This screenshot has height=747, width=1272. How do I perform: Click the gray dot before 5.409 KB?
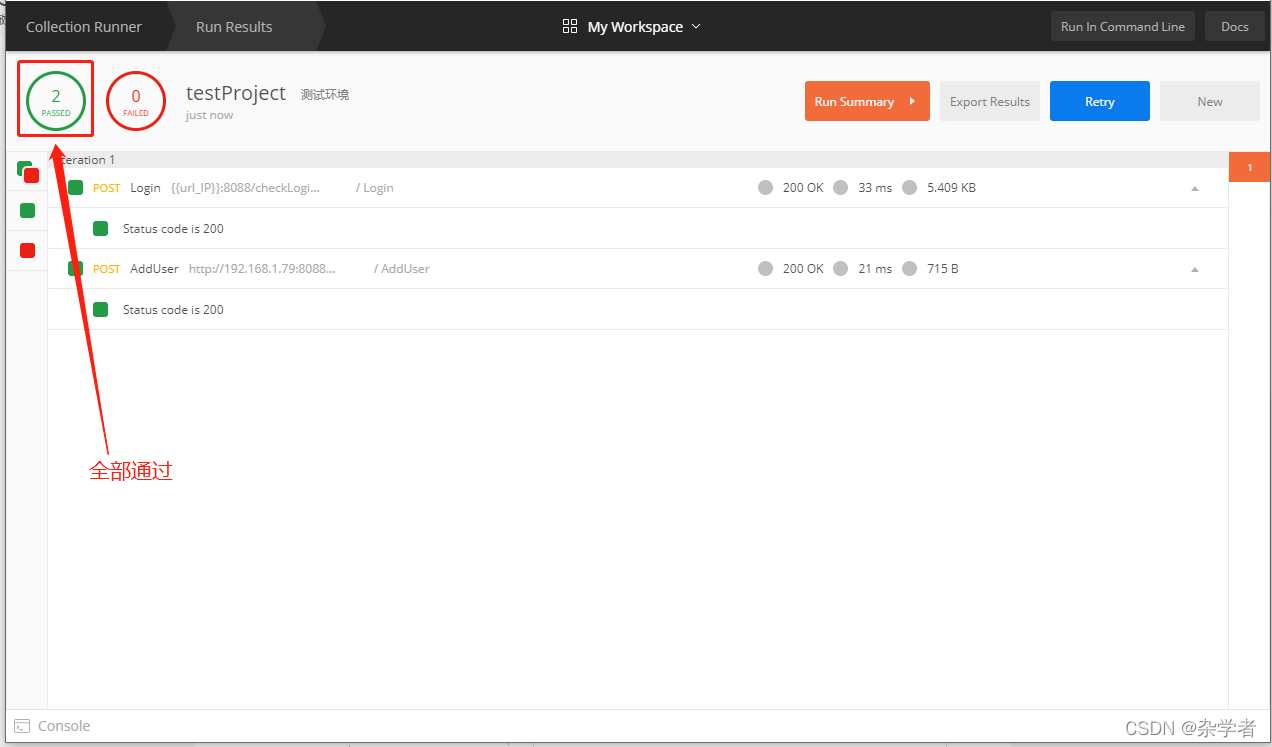(x=909, y=187)
